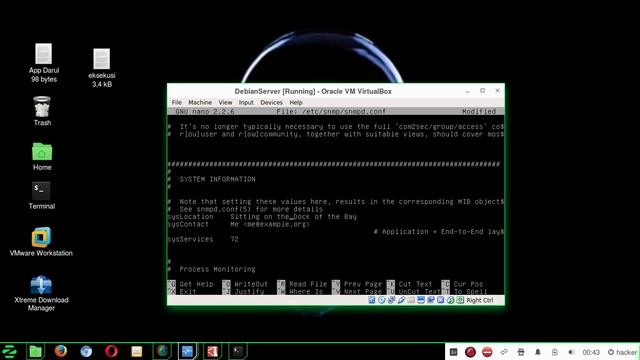Click the printer tray icon

point(521,352)
